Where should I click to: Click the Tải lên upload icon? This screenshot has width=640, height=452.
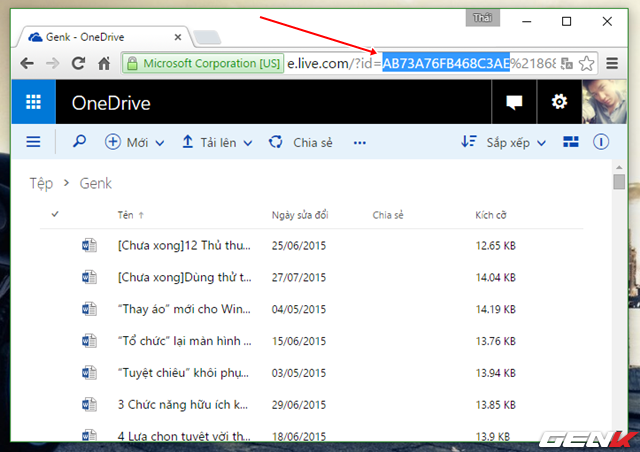pyautogui.click(x=187, y=142)
